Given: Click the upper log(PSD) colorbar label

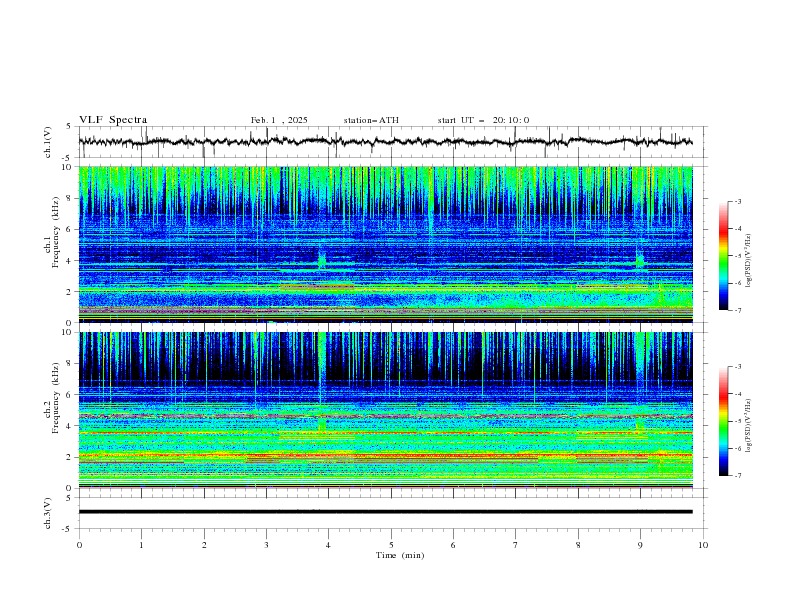Looking at the screenshot, I should click(748, 261).
